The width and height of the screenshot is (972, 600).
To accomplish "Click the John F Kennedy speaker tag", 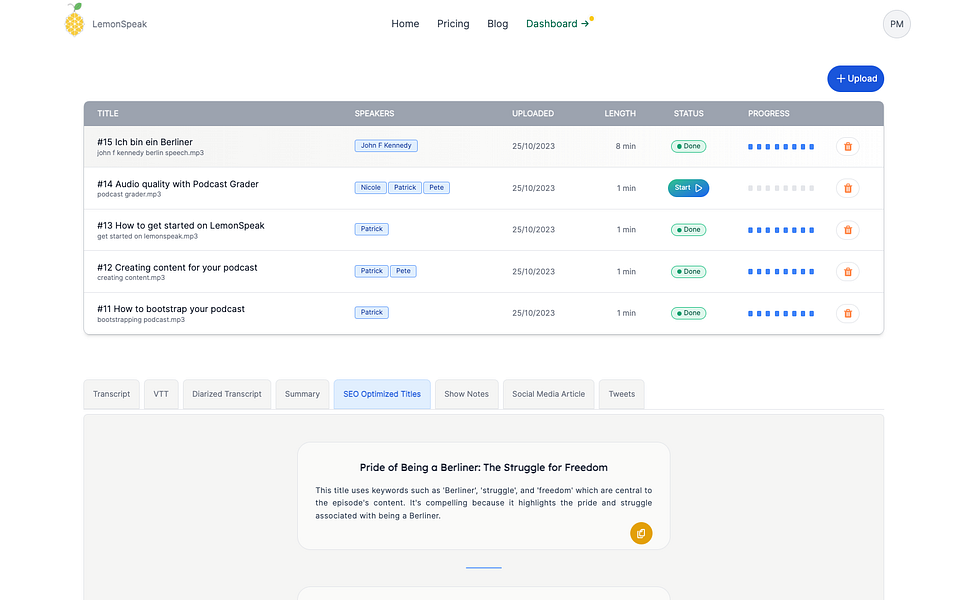I will pos(386,146).
